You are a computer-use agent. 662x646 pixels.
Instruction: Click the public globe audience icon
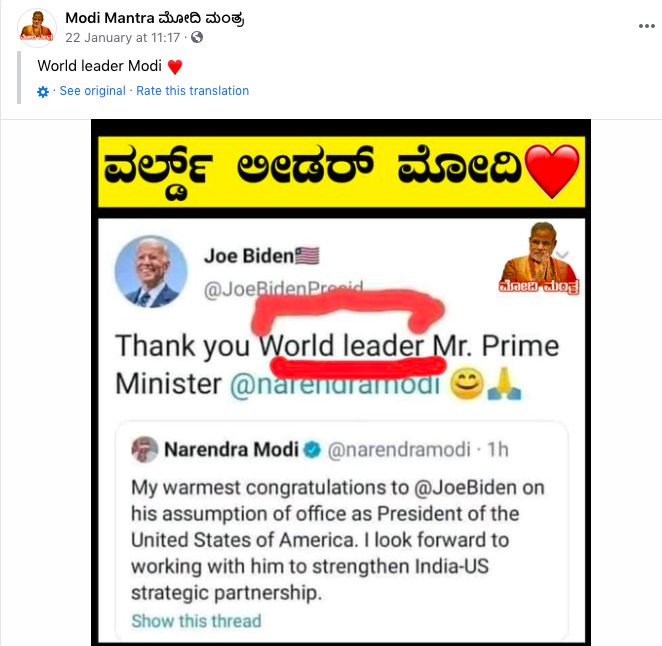click(x=197, y=38)
